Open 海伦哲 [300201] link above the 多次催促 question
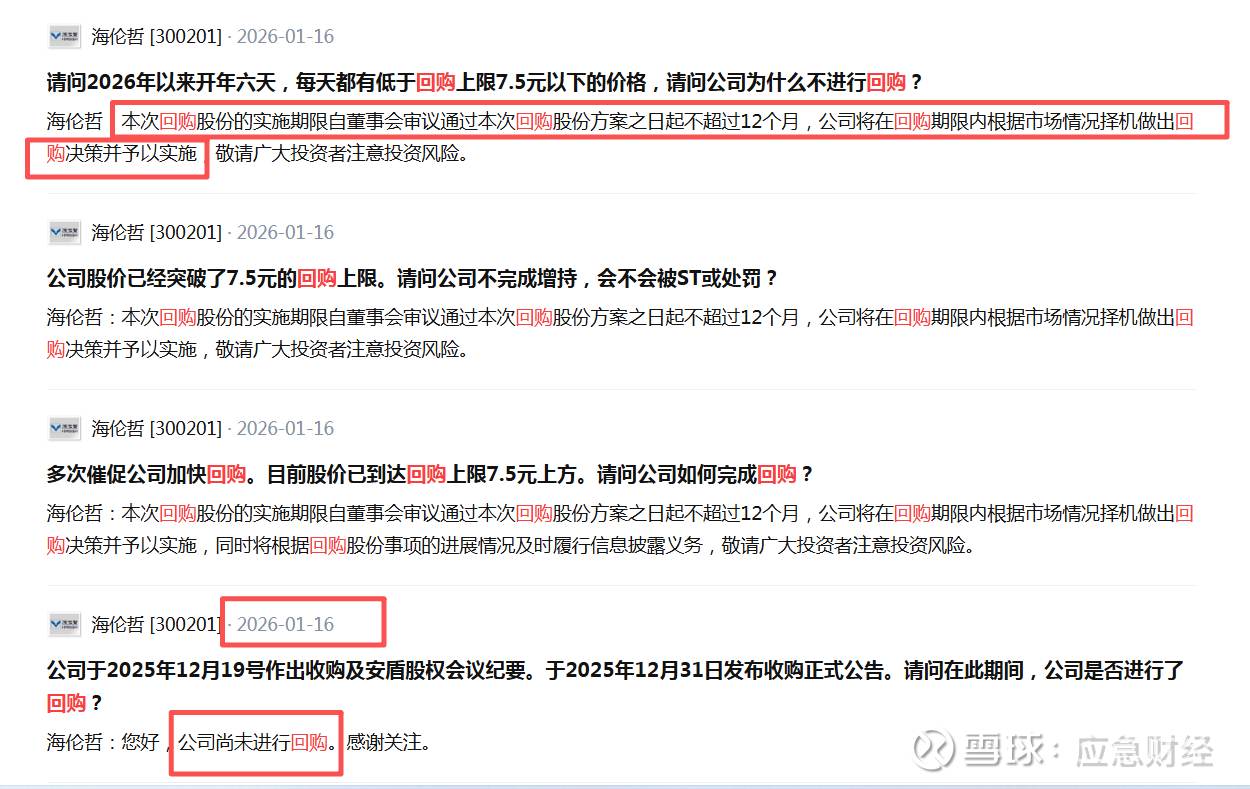Viewport: 1250px width, 789px height. point(156,429)
